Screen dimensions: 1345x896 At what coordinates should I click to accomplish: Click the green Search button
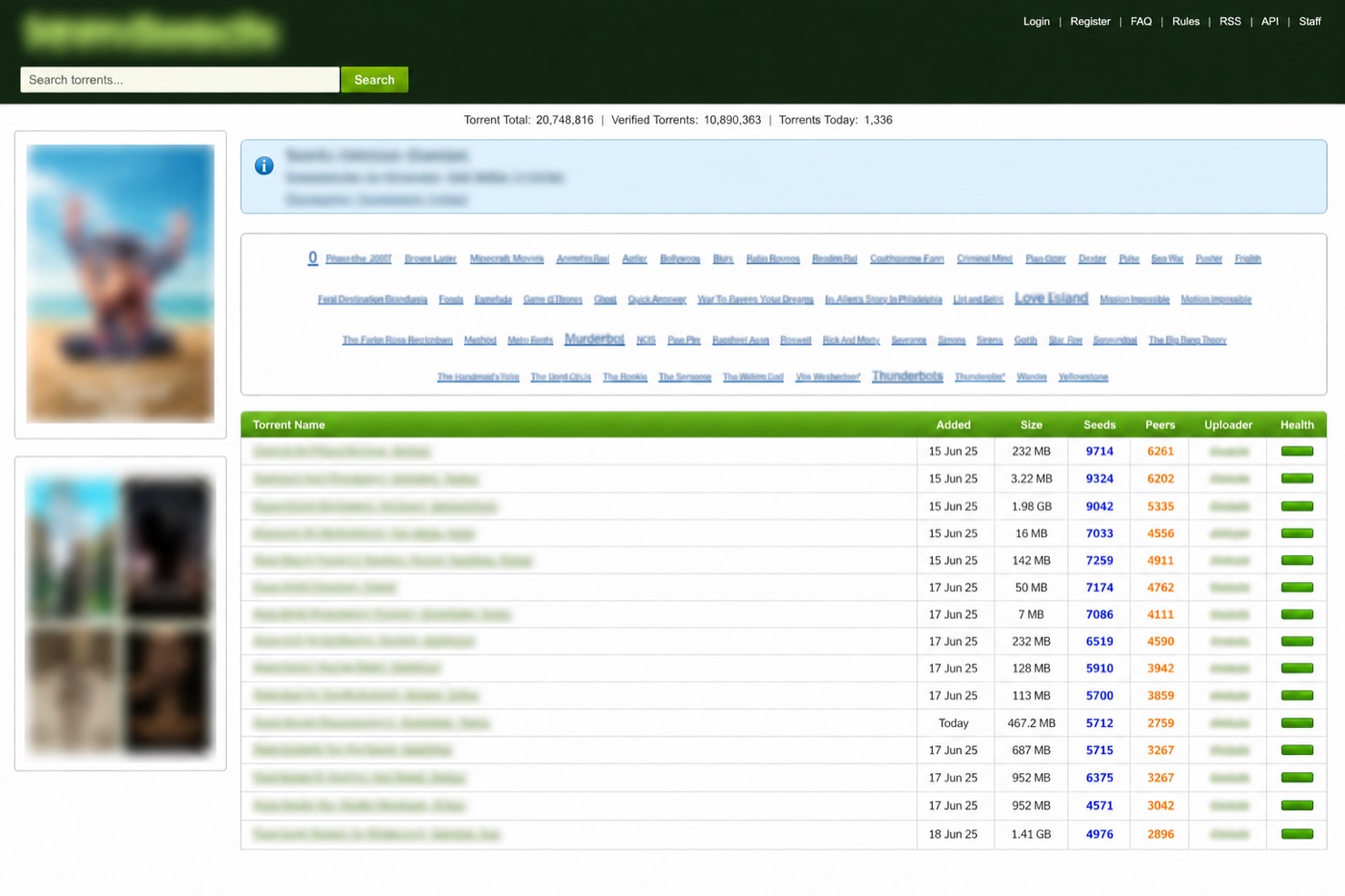[375, 80]
